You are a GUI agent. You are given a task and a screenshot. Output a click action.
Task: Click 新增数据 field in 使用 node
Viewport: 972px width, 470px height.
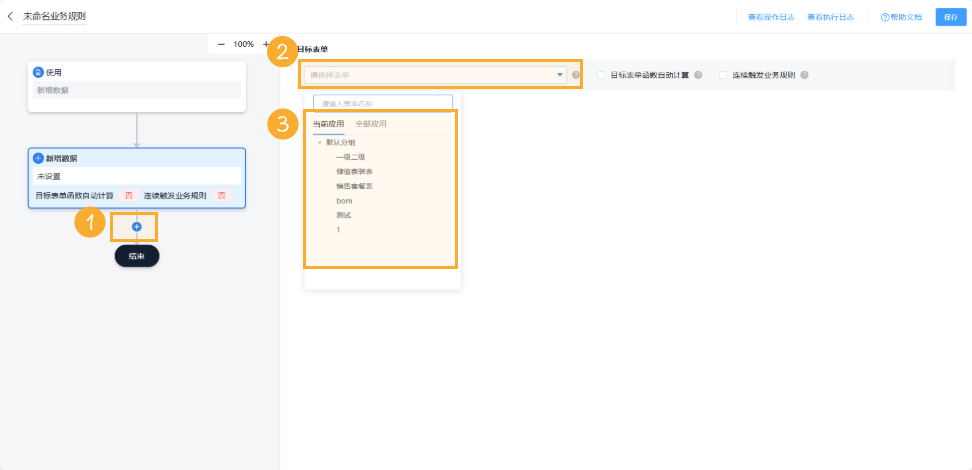click(x=136, y=90)
